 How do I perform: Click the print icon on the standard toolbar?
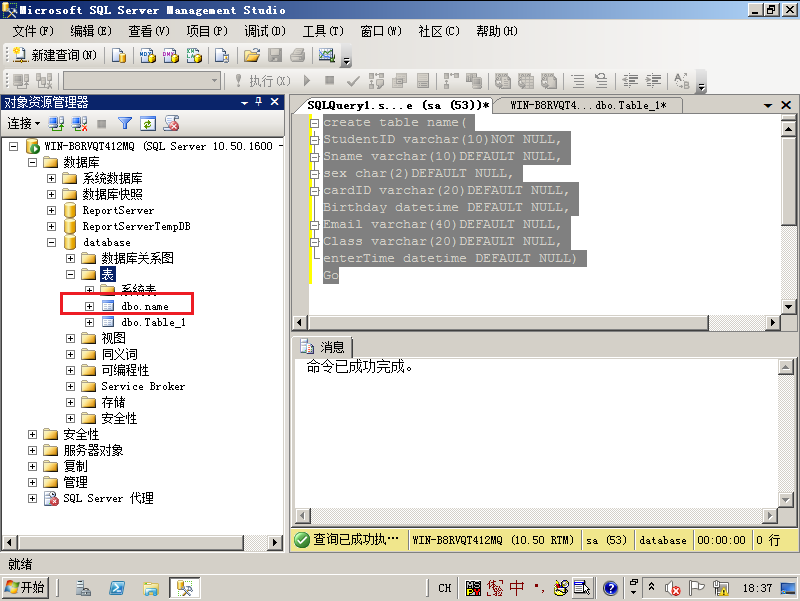[296, 58]
